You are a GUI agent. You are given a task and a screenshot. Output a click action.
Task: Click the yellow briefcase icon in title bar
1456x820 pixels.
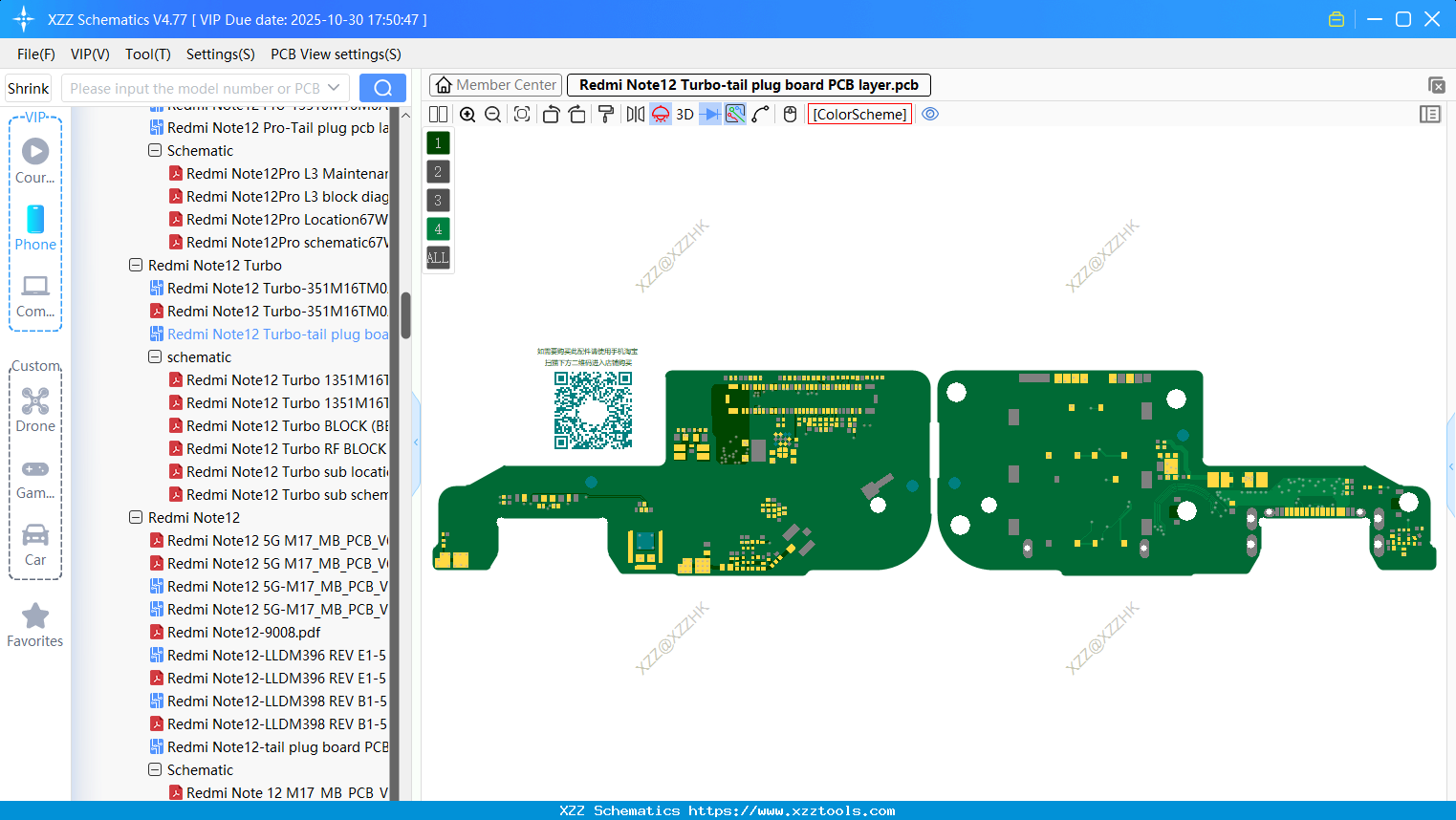(1336, 18)
